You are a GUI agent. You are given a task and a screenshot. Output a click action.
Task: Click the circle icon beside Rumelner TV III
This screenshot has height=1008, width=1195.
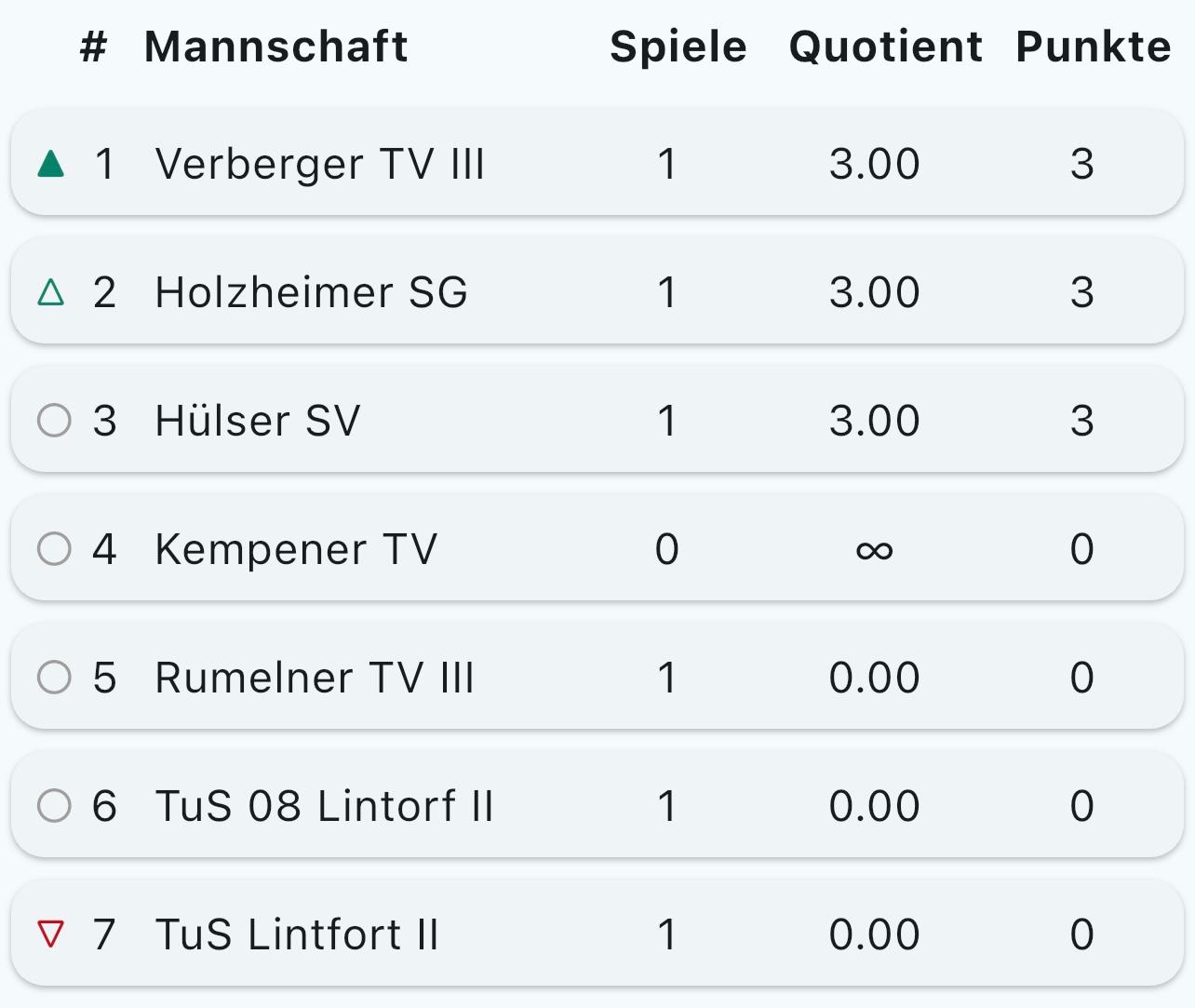tap(54, 678)
